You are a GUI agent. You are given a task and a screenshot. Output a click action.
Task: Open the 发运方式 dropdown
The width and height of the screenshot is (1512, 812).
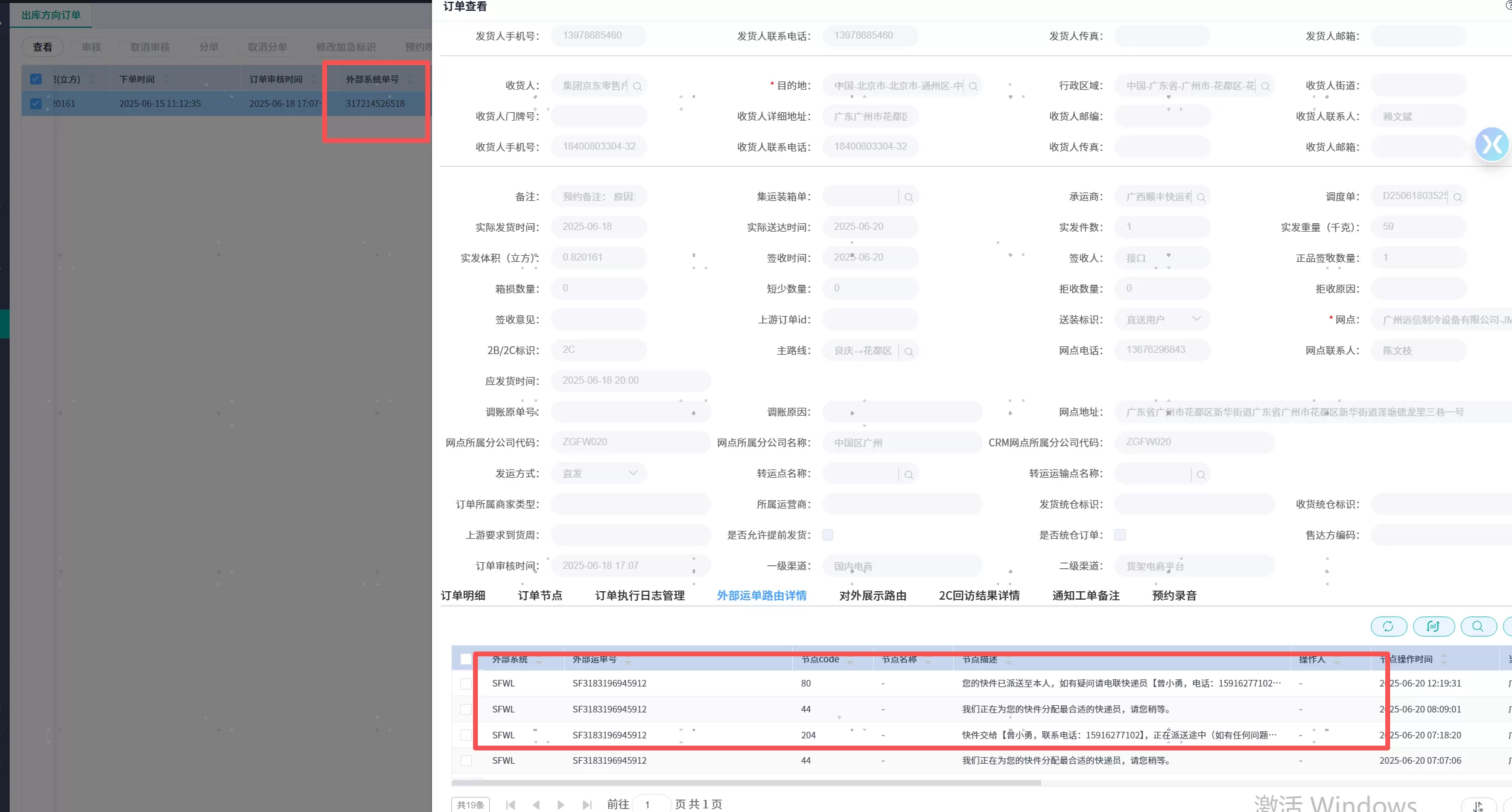(632, 474)
